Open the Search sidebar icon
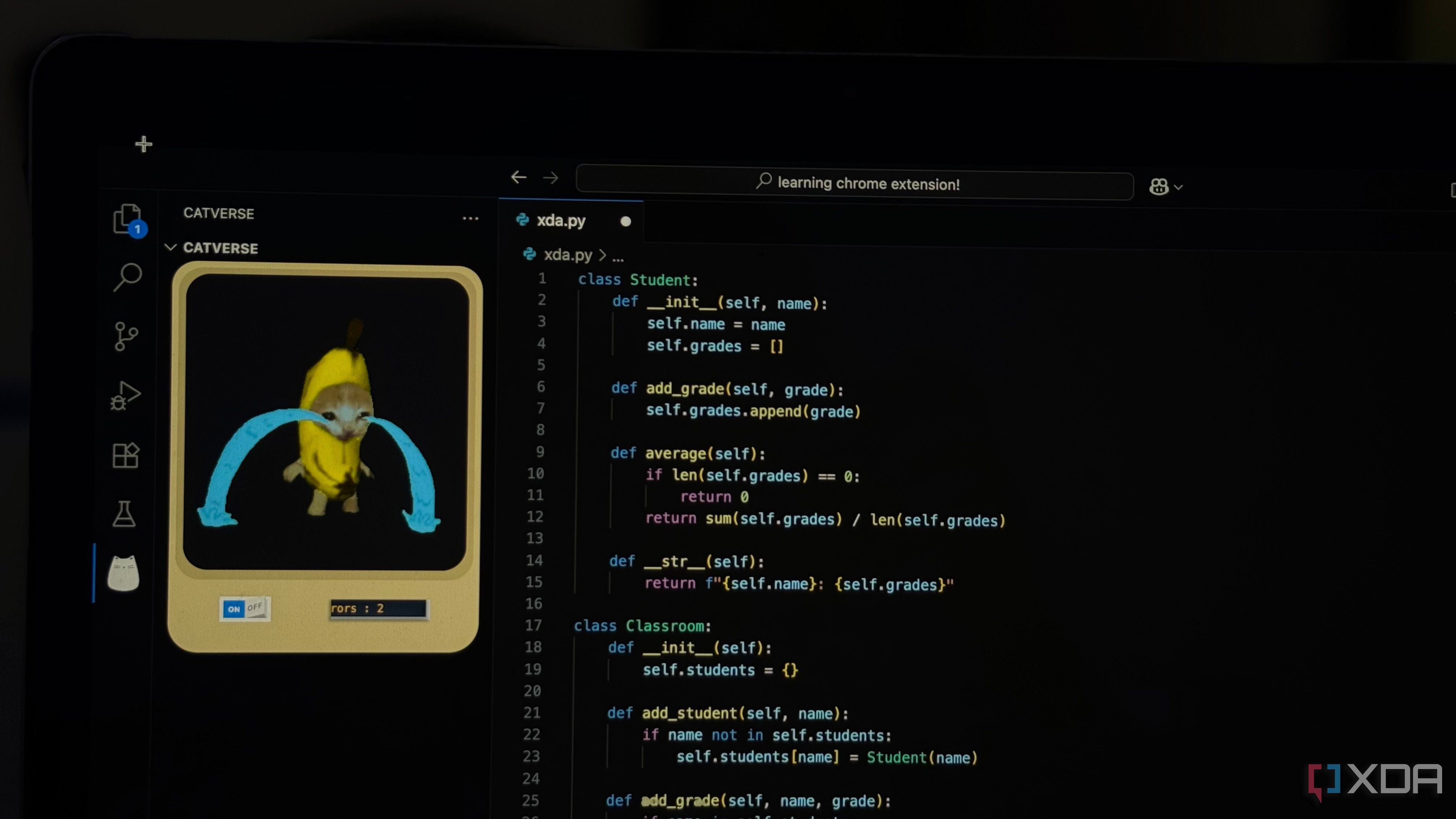Viewport: 1456px width, 819px height. pyautogui.click(x=128, y=277)
